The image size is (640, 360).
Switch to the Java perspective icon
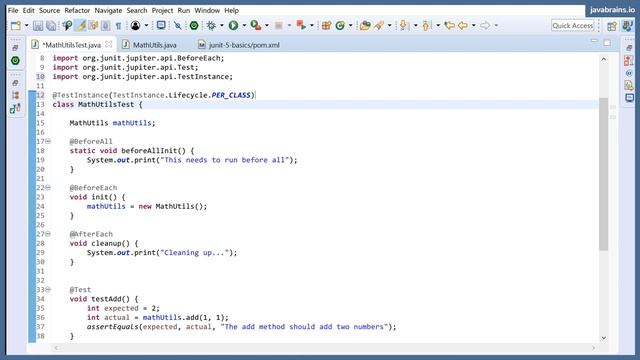tap(627, 26)
